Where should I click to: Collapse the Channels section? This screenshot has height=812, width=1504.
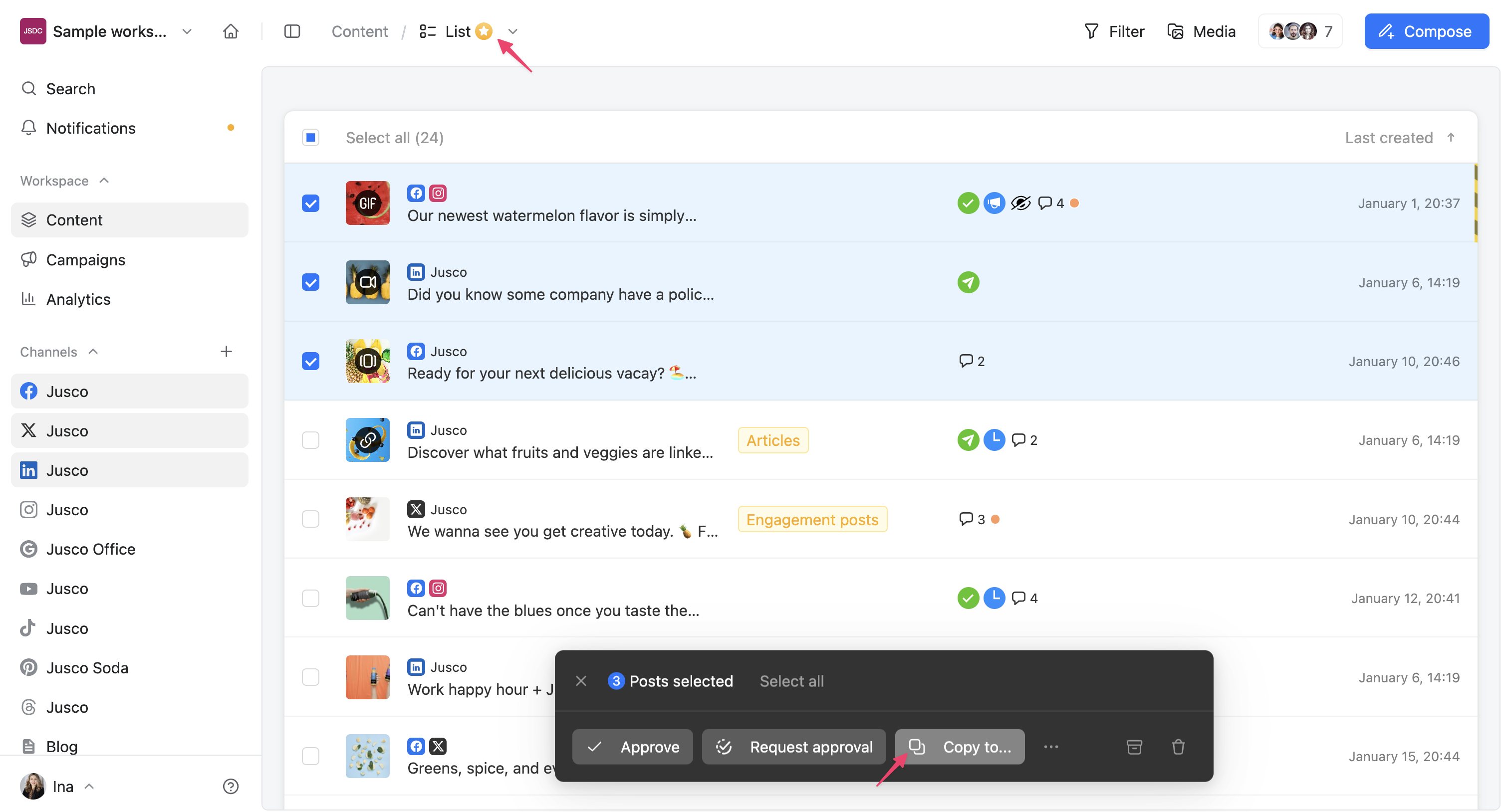pyautogui.click(x=93, y=352)
